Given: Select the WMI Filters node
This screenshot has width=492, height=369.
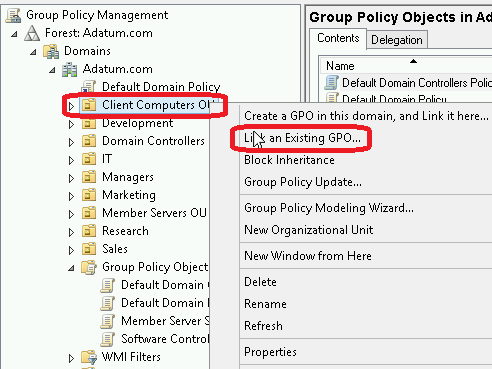Looking at the screenshot, I should (131, 357).
